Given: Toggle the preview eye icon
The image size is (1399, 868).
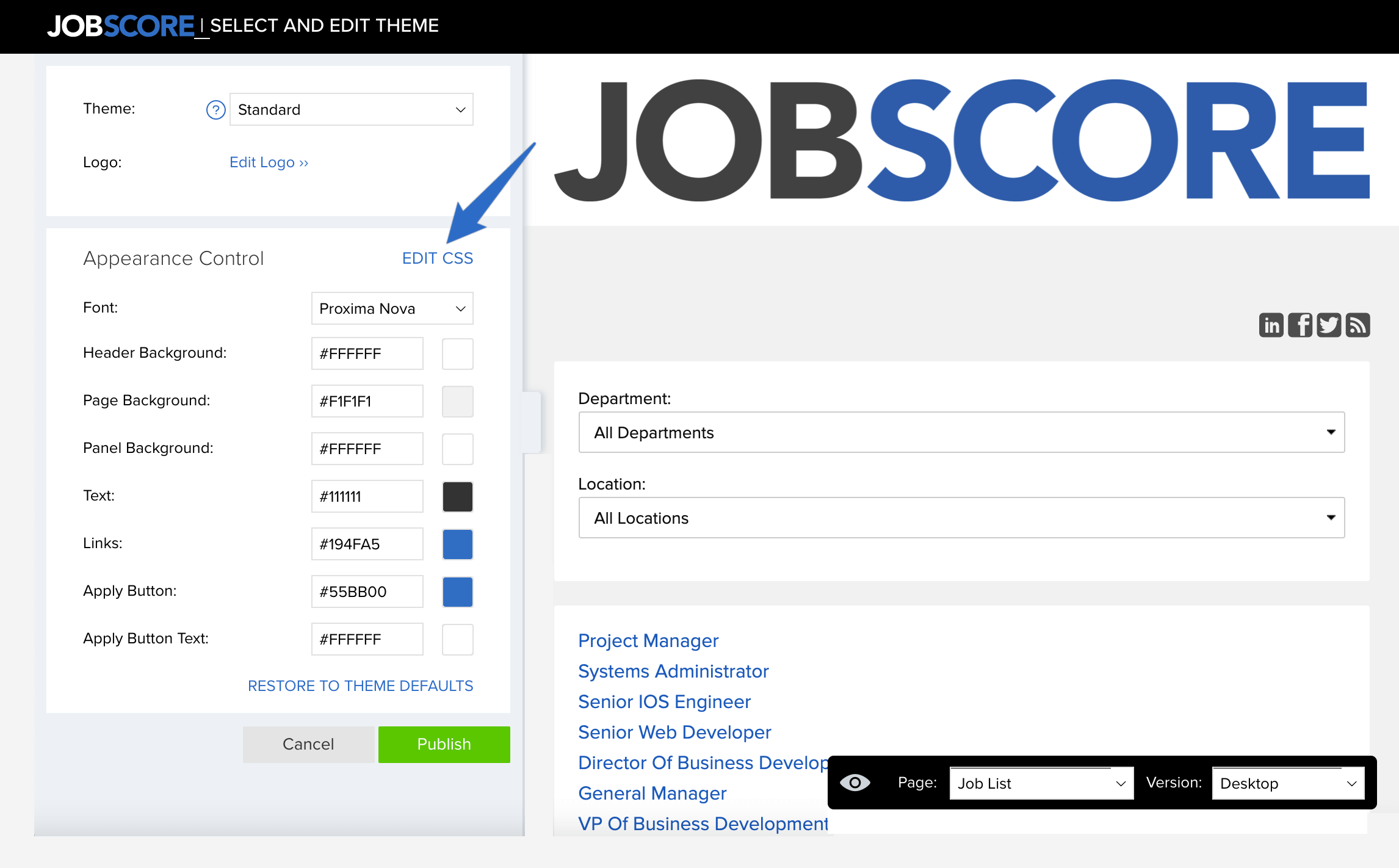Looking at the screenshot, I should (855, 783).
